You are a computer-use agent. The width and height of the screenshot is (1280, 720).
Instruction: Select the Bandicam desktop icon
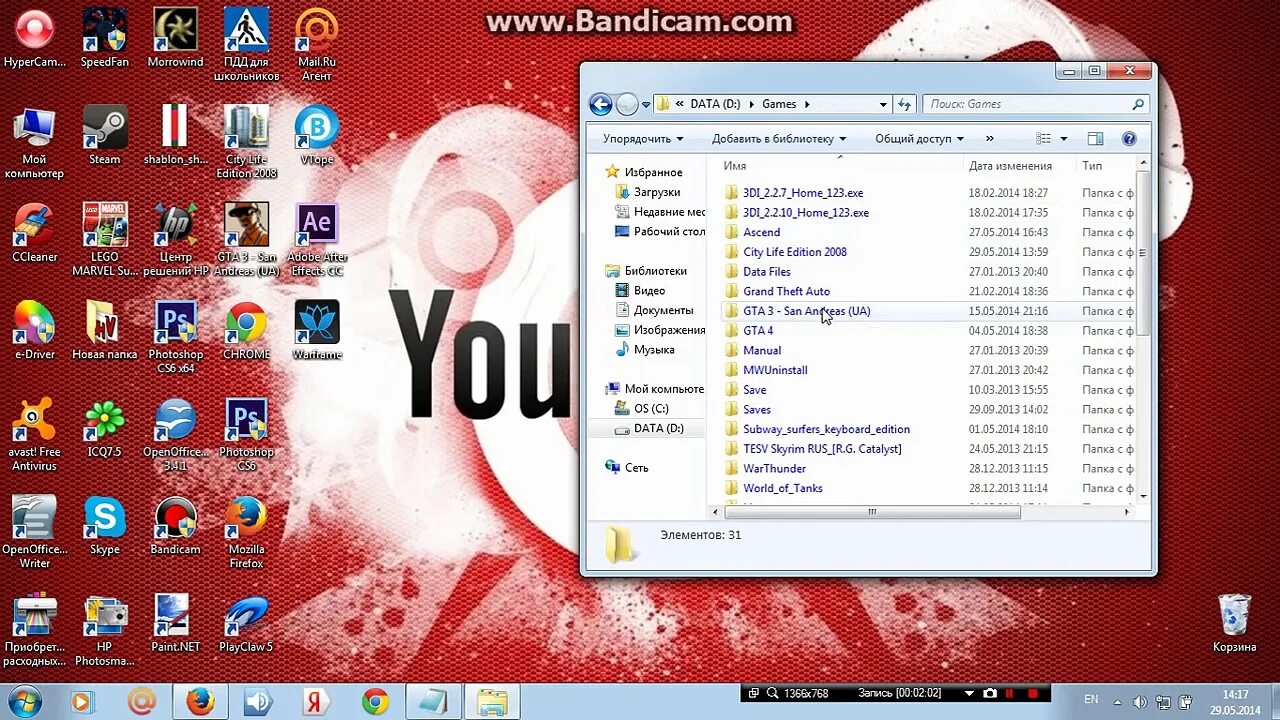tap(175, 525)
